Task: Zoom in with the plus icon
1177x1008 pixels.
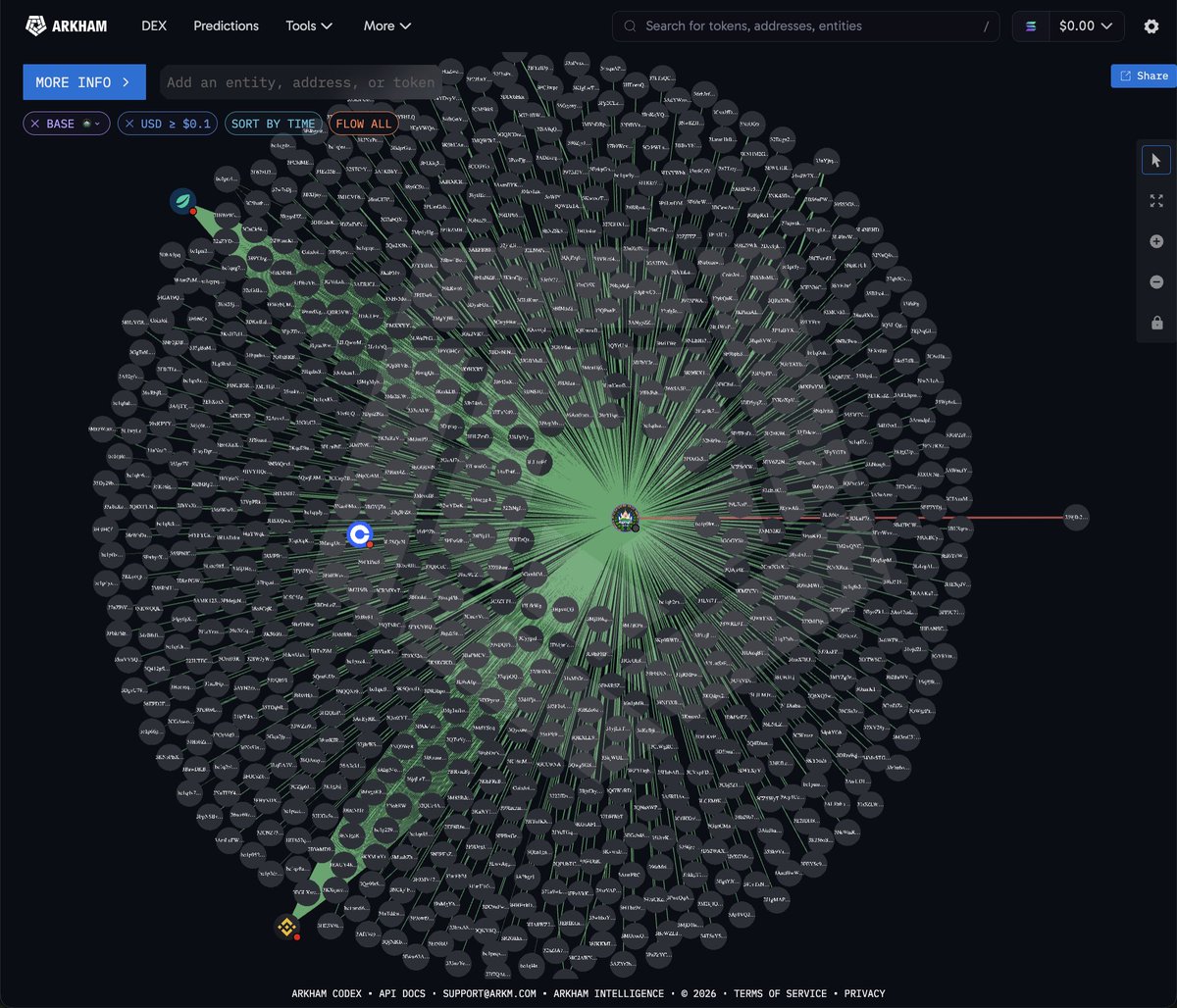Action: tap(1156, 241)
